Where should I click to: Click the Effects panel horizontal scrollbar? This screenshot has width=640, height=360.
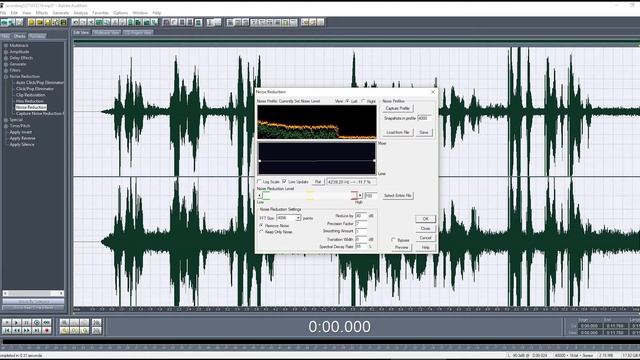click(x=33, y=293)
